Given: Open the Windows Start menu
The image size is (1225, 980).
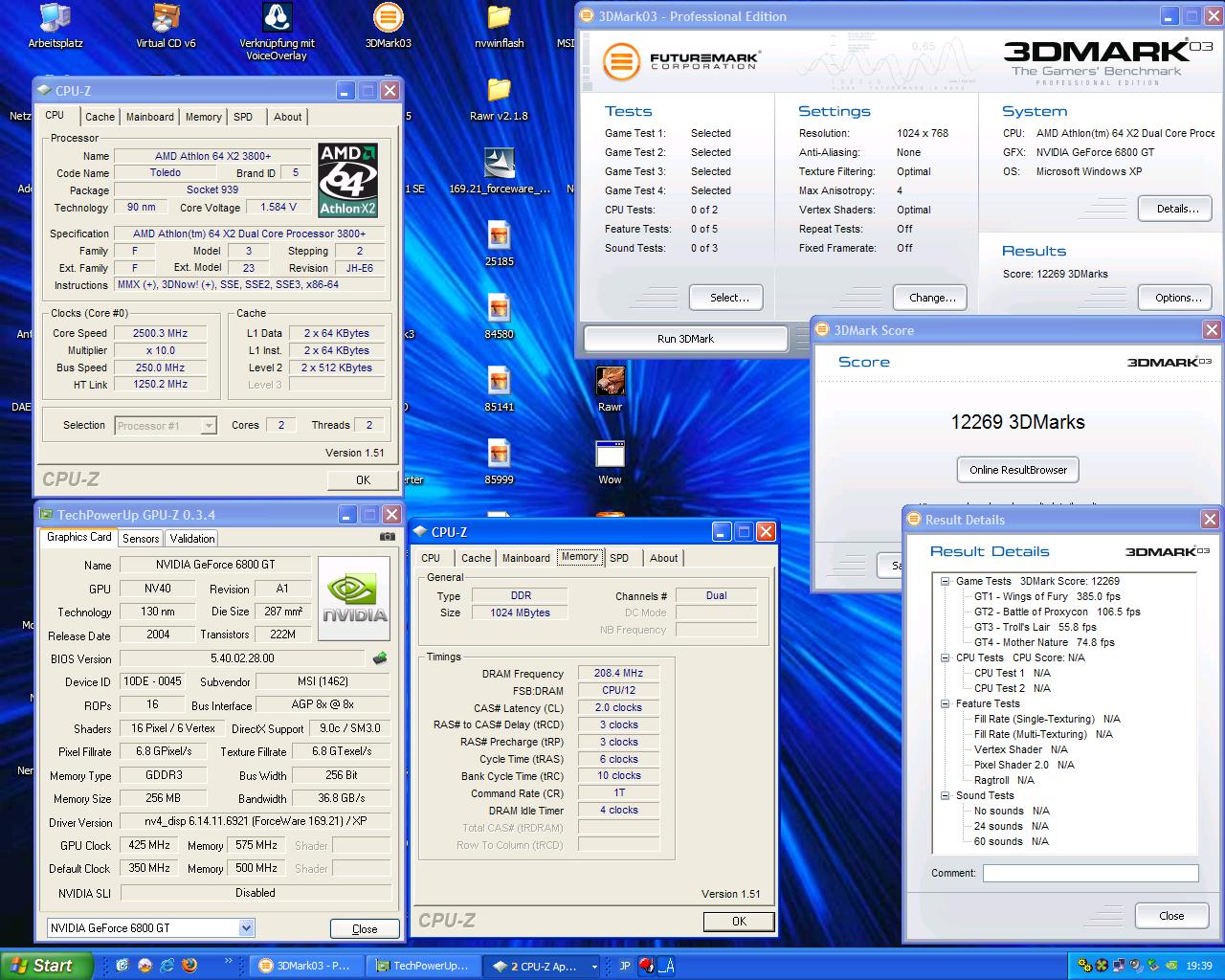Looking at the screenshot, I should coord(47,966).
